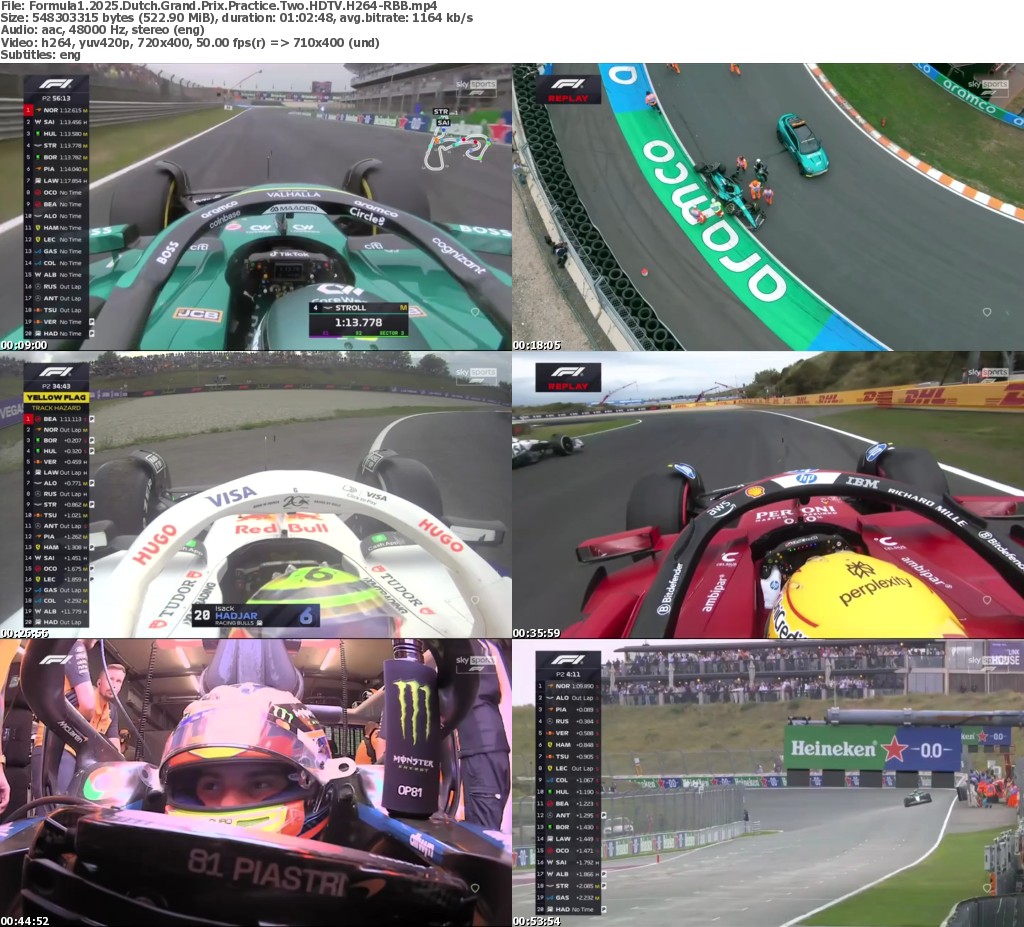The width and height of the screenshot is (1024, 927).
Task: Click the sky sports logo in the Hadjar onboard frame
Action: [x=476, y=375]
